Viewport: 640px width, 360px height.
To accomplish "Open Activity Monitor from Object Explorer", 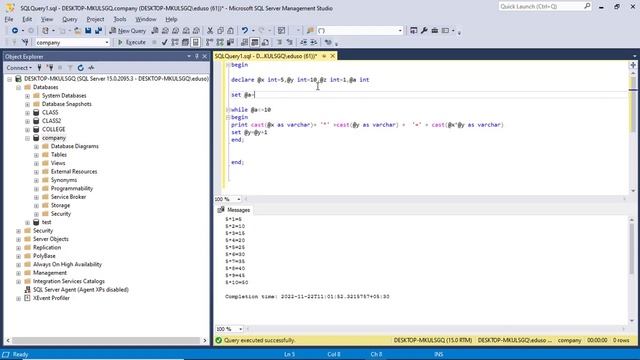I will (x=91, y=68).
